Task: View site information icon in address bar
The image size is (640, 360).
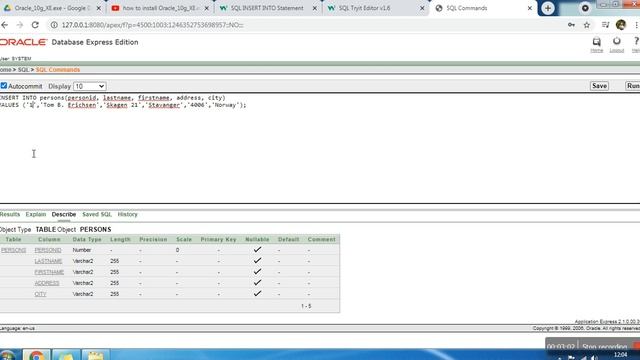Action: pos(54,25)
